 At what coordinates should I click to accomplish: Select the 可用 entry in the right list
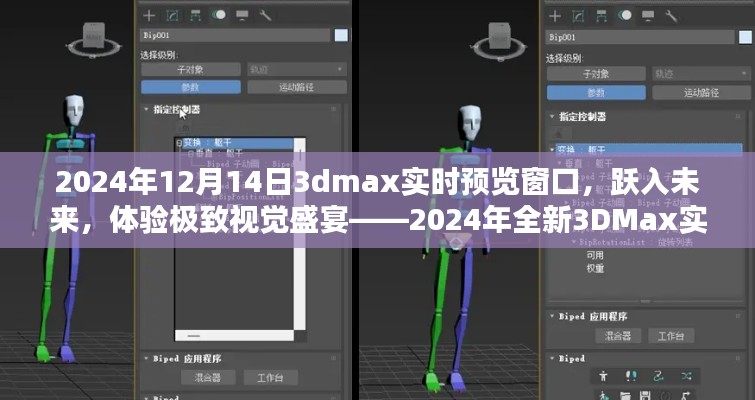595,255
